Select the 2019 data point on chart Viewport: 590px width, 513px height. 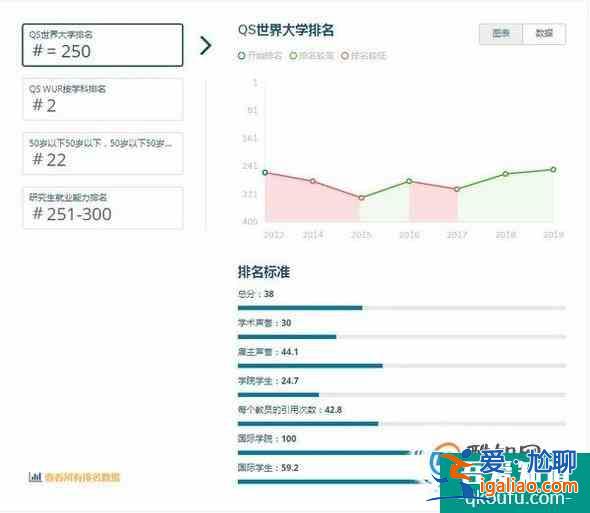click(x=553, y=169)
